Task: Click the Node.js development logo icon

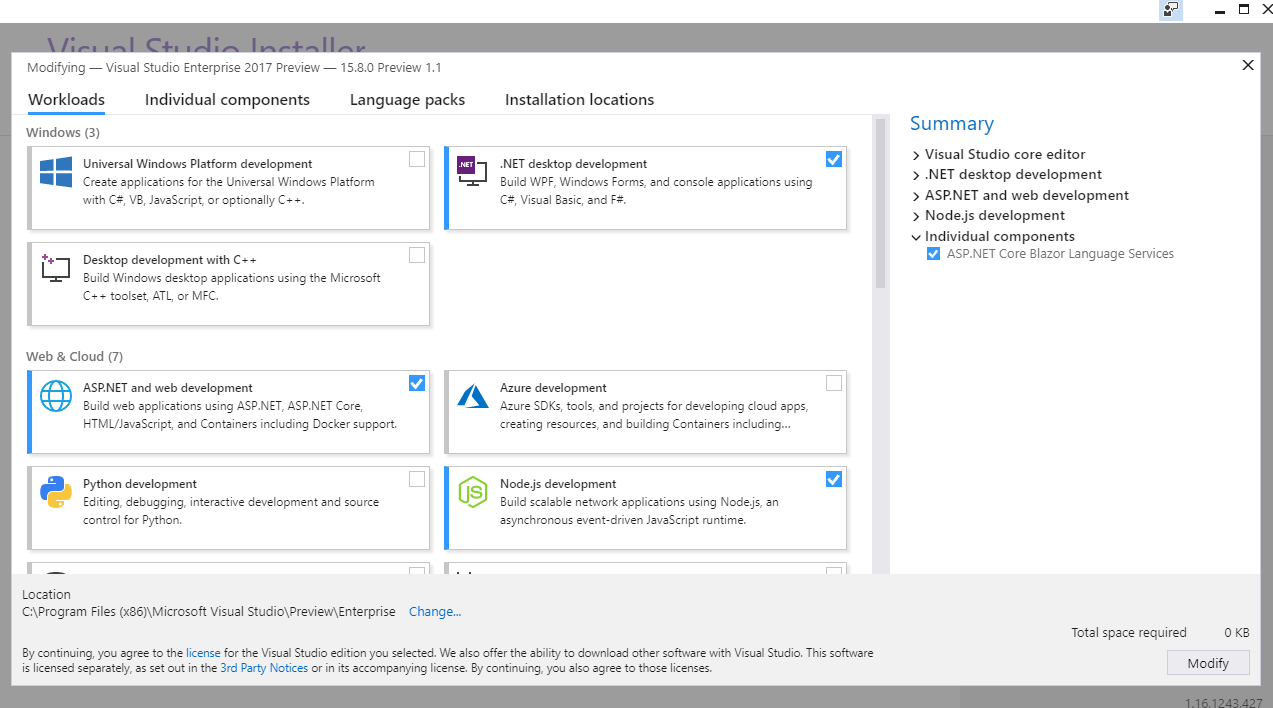Action: (472, 491)
